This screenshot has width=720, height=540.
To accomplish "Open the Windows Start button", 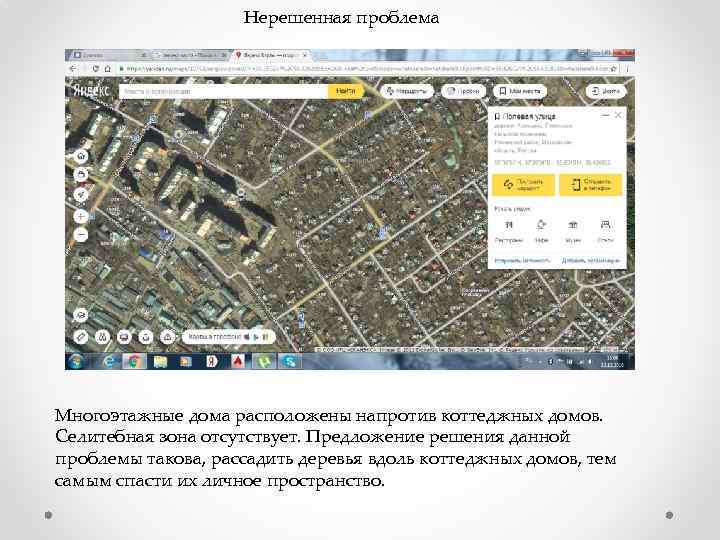I will coord(77,361).
